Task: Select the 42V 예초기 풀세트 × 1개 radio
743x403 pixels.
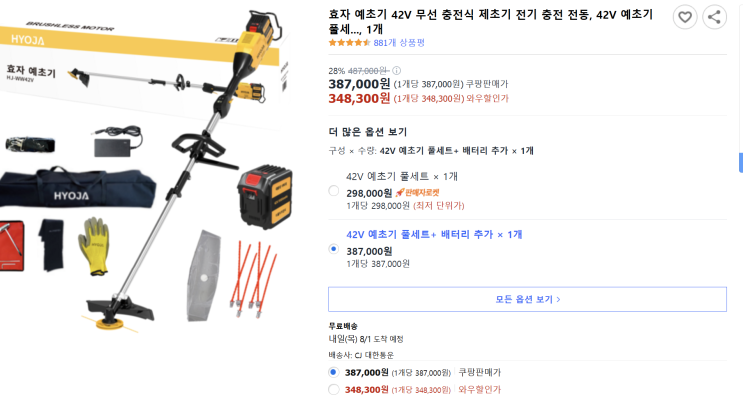Action: [334, 191]
